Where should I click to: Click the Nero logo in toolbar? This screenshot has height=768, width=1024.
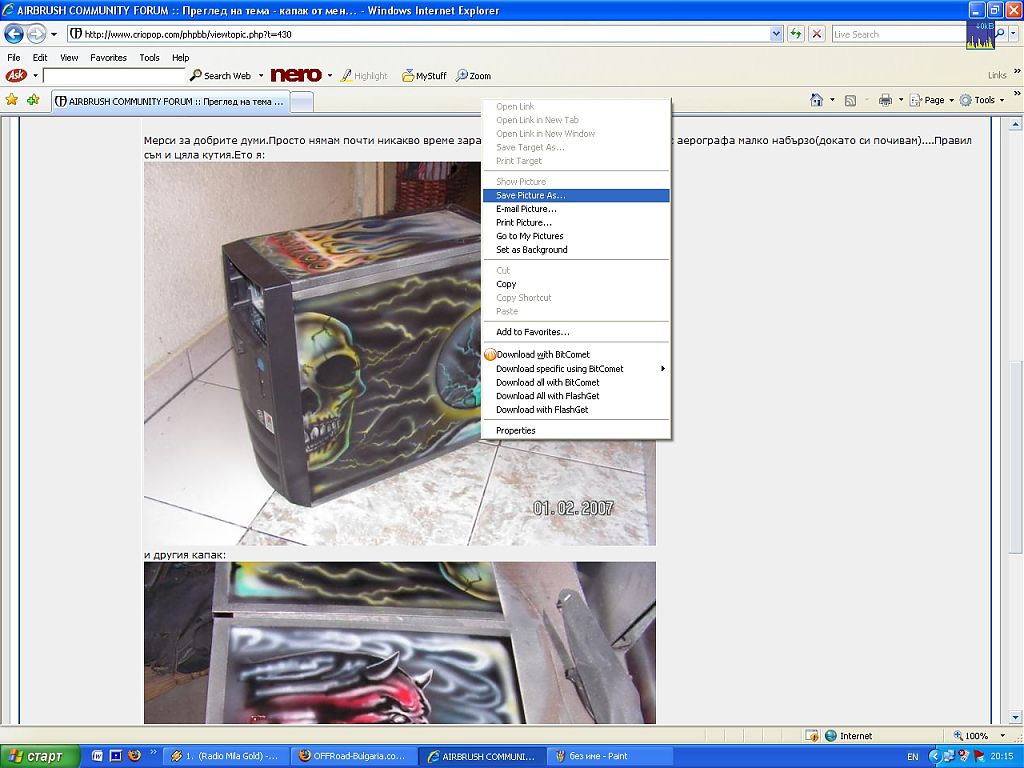pyautogui.click(x=296, y=75)
